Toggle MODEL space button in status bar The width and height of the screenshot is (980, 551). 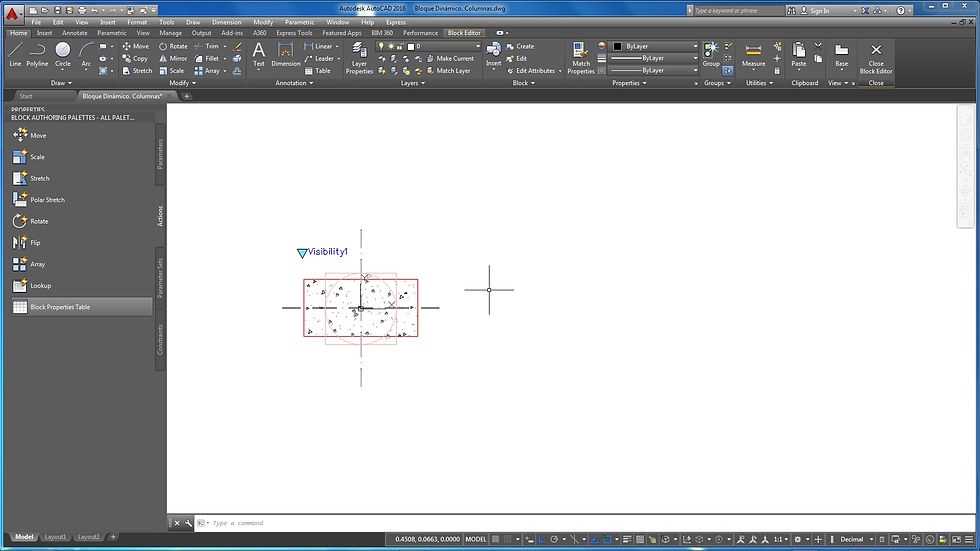pyautogui.click(x=476, y=539)
